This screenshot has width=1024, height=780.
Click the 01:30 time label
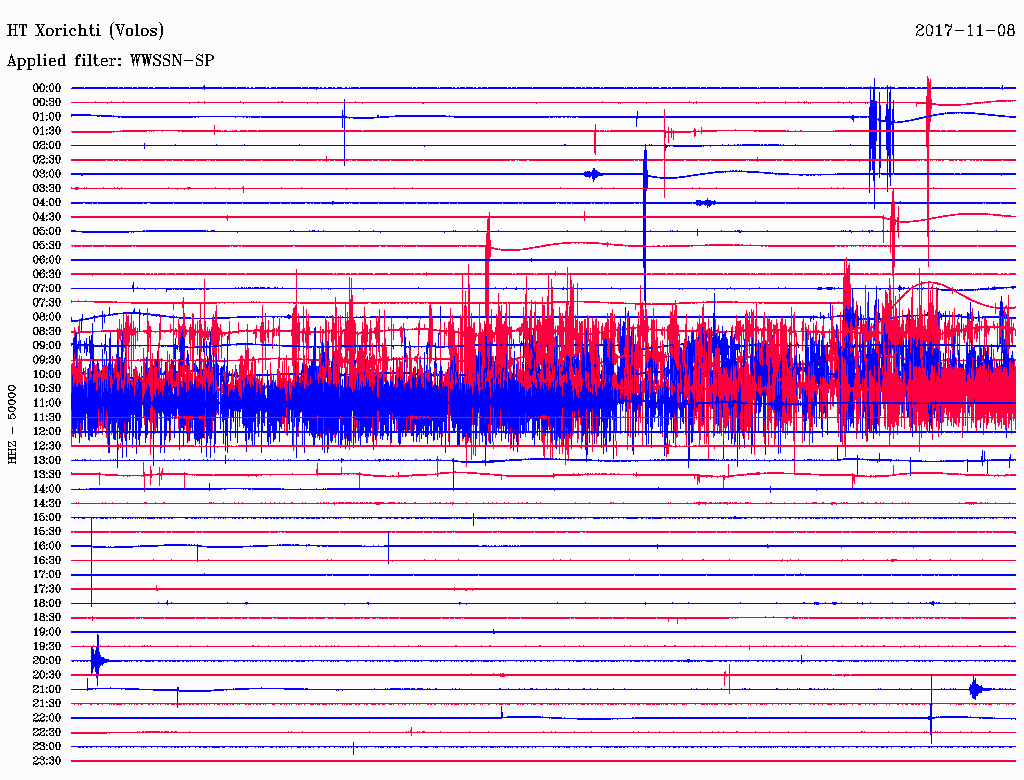coord(47,131)
